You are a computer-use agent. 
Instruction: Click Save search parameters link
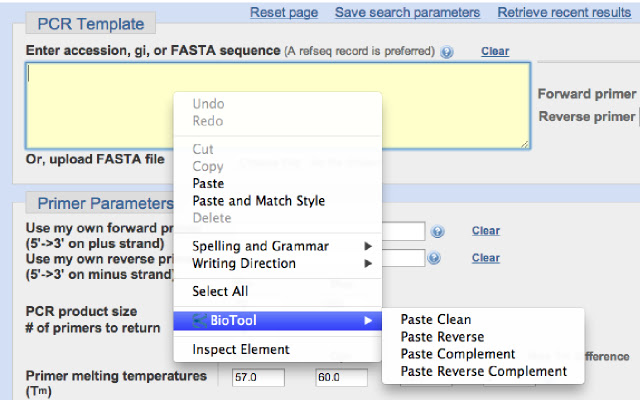(407, 13)
